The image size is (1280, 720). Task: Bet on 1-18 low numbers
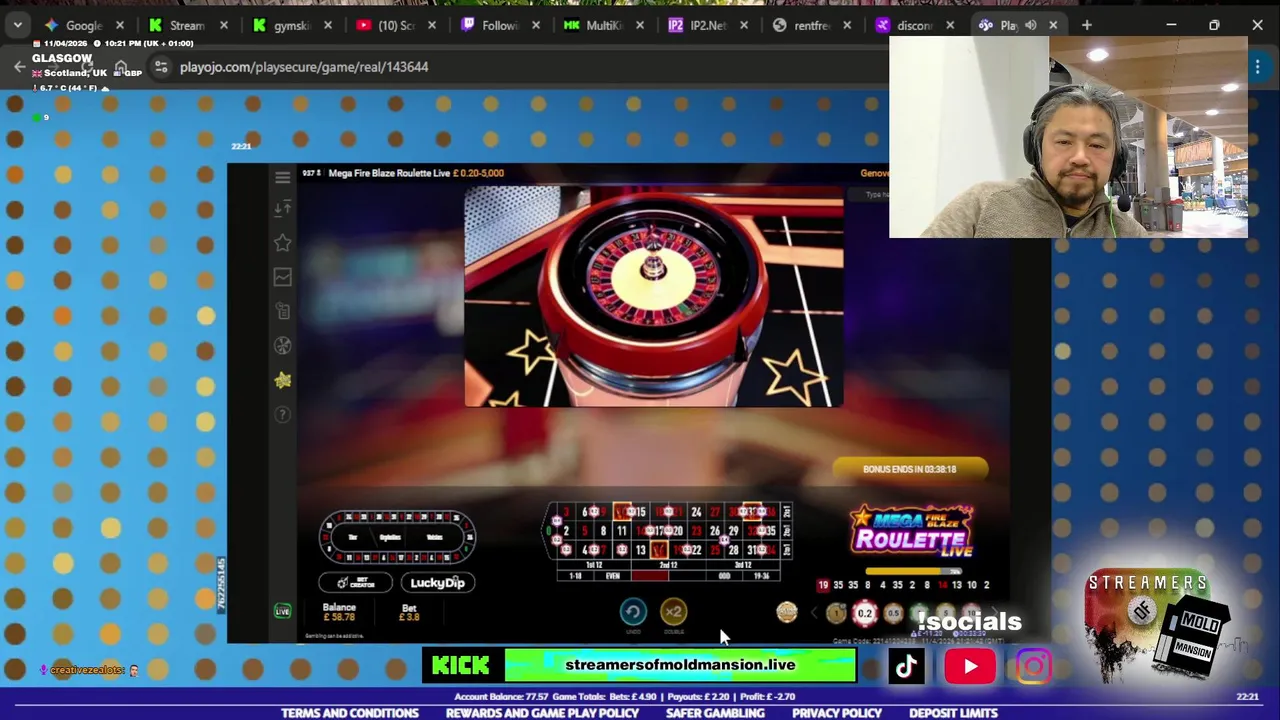point(575,576)
